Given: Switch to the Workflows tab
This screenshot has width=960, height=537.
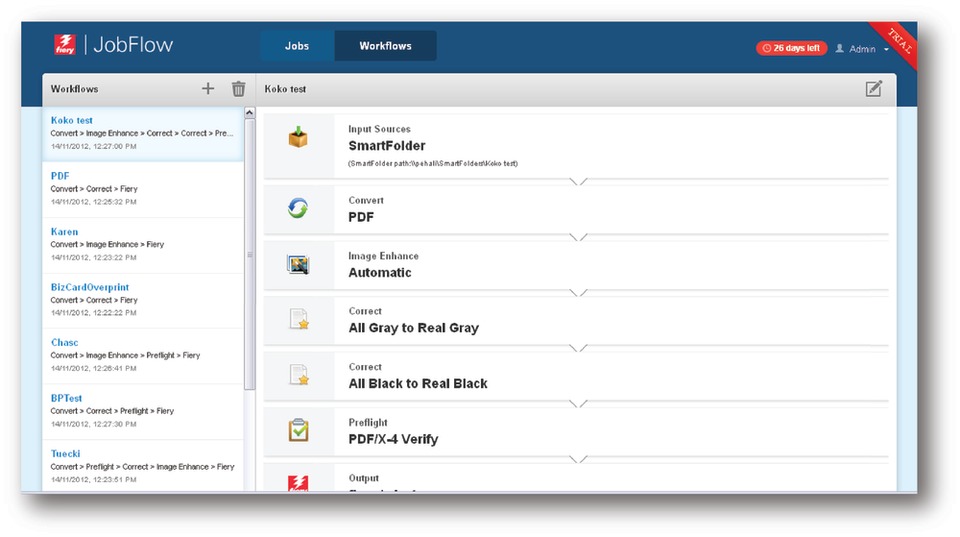Looking at the screenshot, I should [385, 46].
